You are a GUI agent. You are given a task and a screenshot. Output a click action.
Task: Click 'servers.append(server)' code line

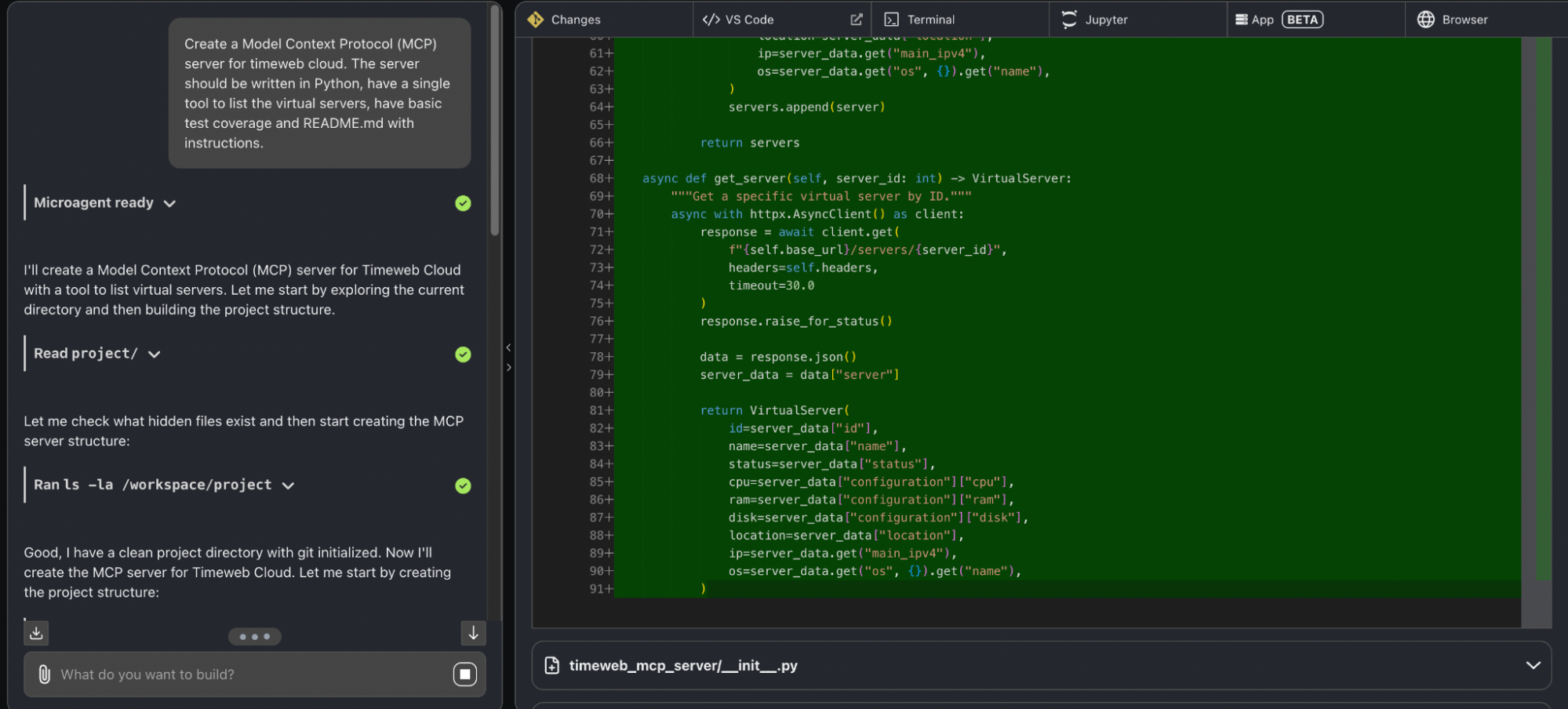coord(806,107)
